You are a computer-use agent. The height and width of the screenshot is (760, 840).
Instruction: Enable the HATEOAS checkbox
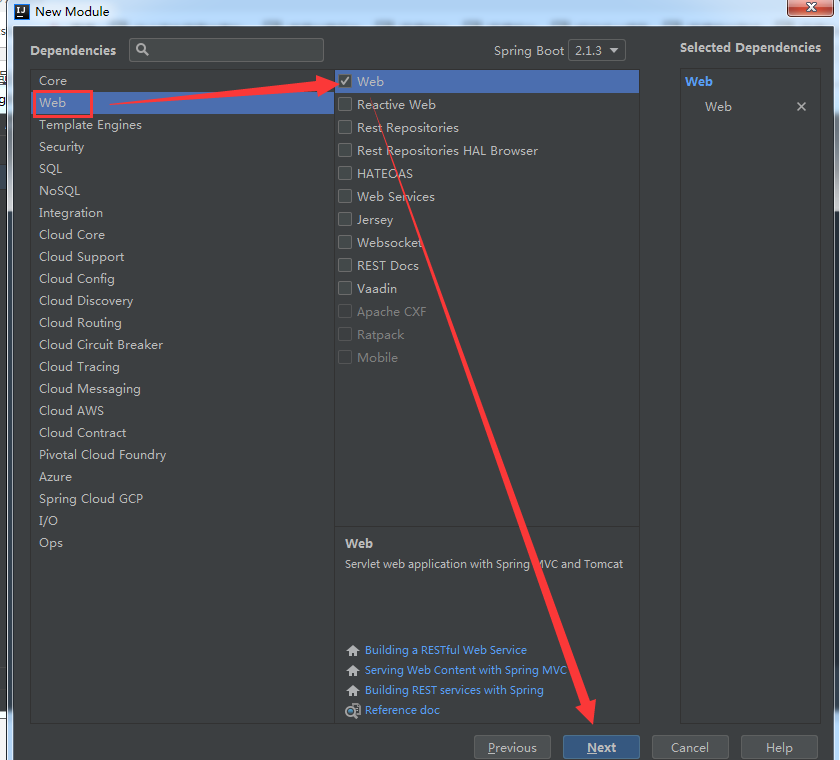pos(345,173)
